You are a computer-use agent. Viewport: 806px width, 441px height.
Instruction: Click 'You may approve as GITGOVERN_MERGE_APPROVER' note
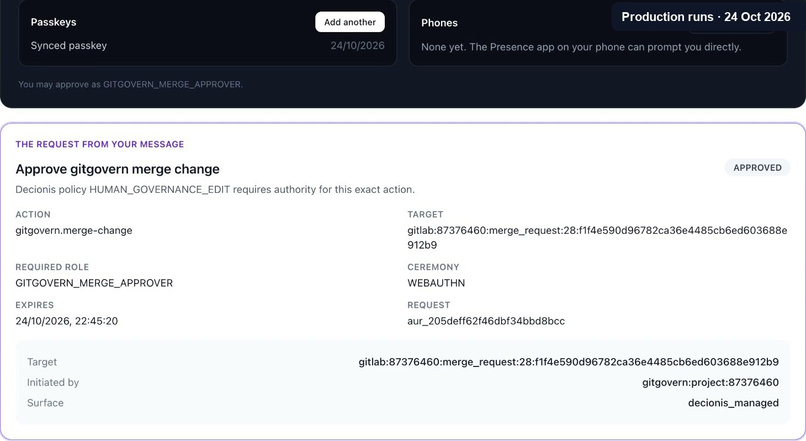(x=131, y=84)
